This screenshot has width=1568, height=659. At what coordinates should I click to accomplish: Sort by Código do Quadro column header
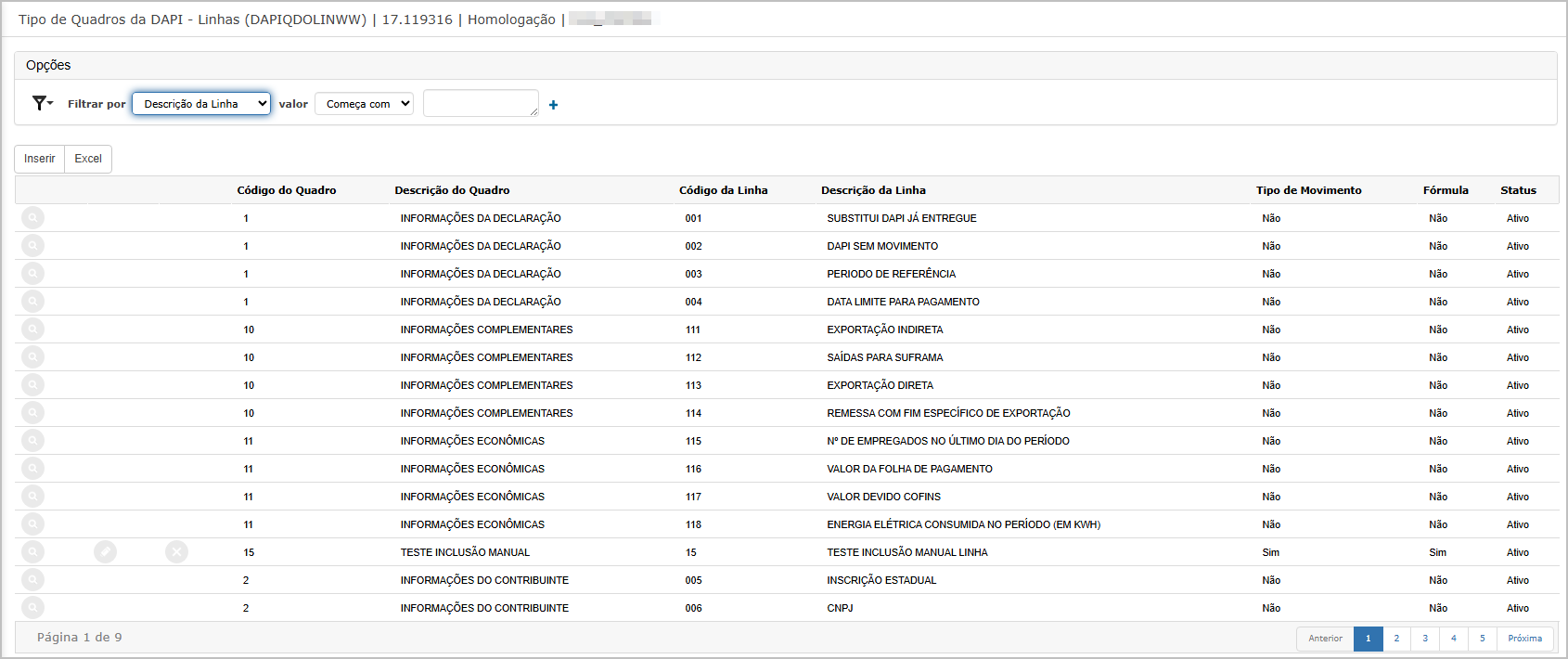tap(287, 190)
